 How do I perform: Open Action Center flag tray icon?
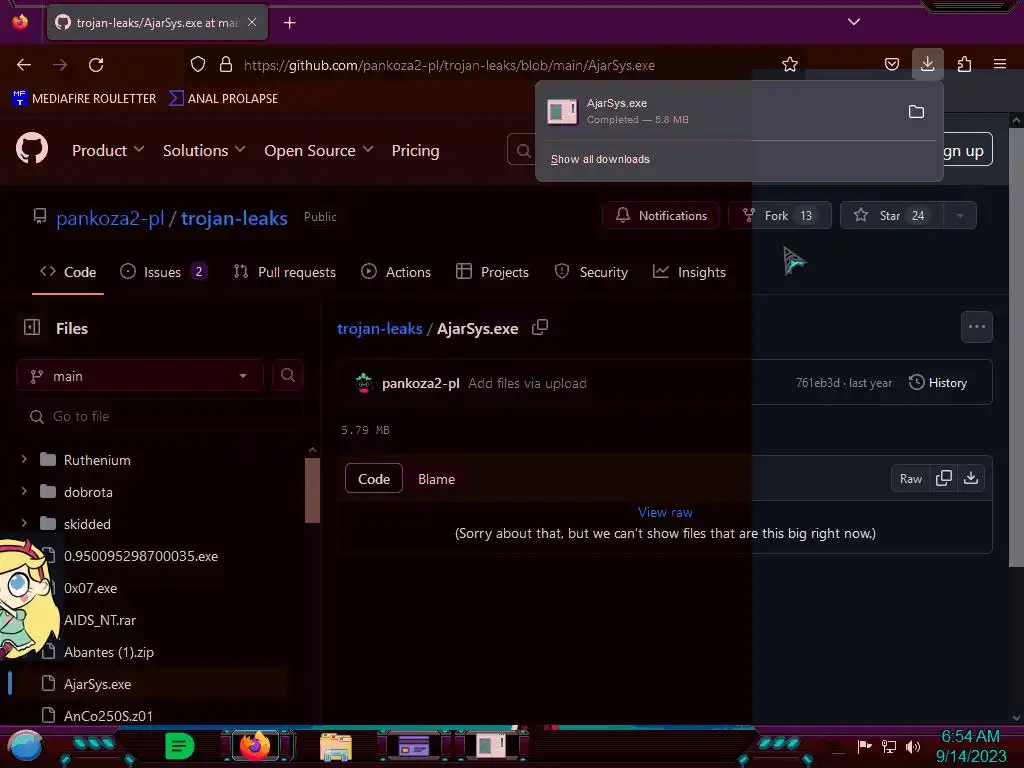pos(864,746)
